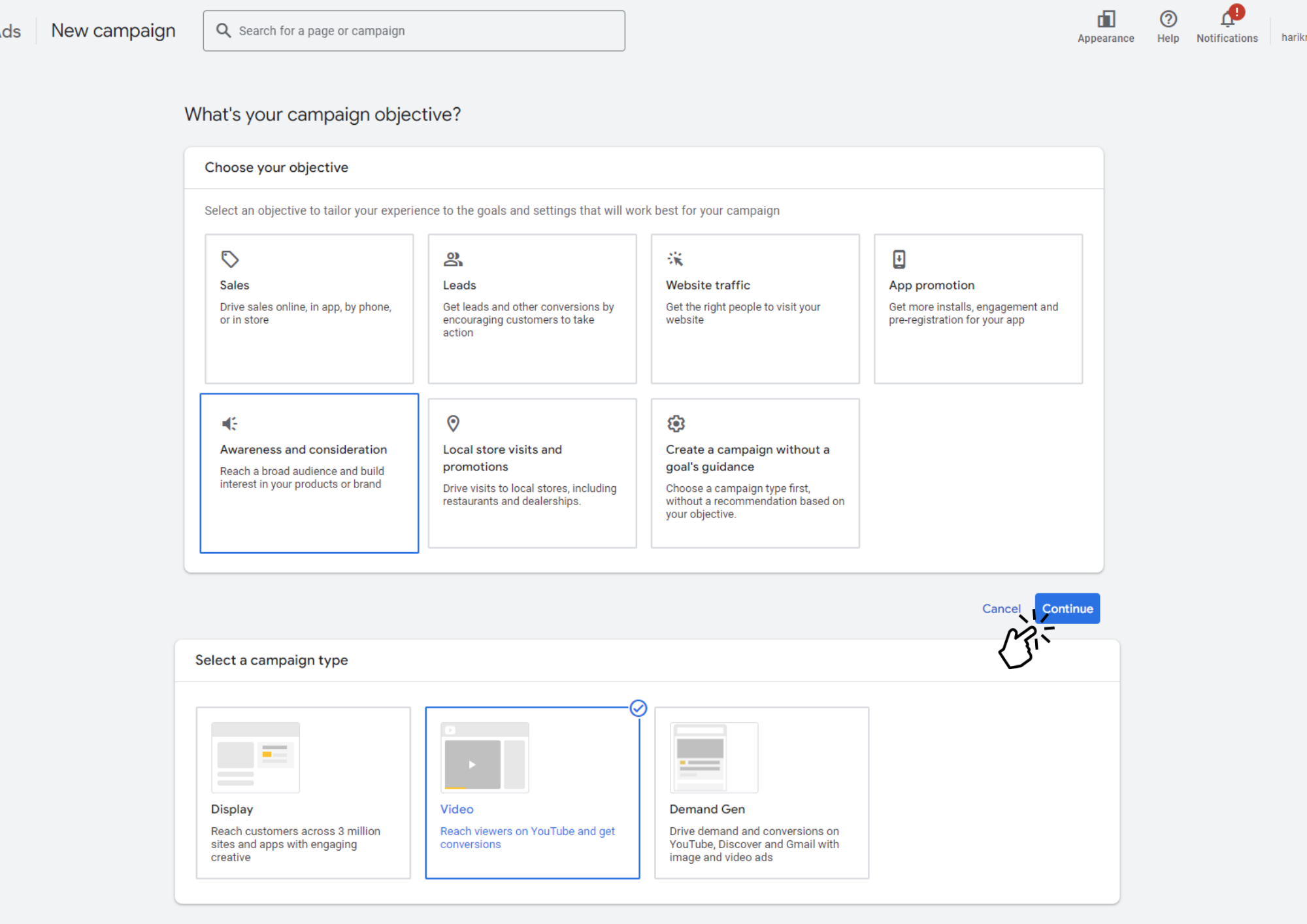Click the account name at top right
This screenshot has height=924, width=1307.
click(1294, 37)
